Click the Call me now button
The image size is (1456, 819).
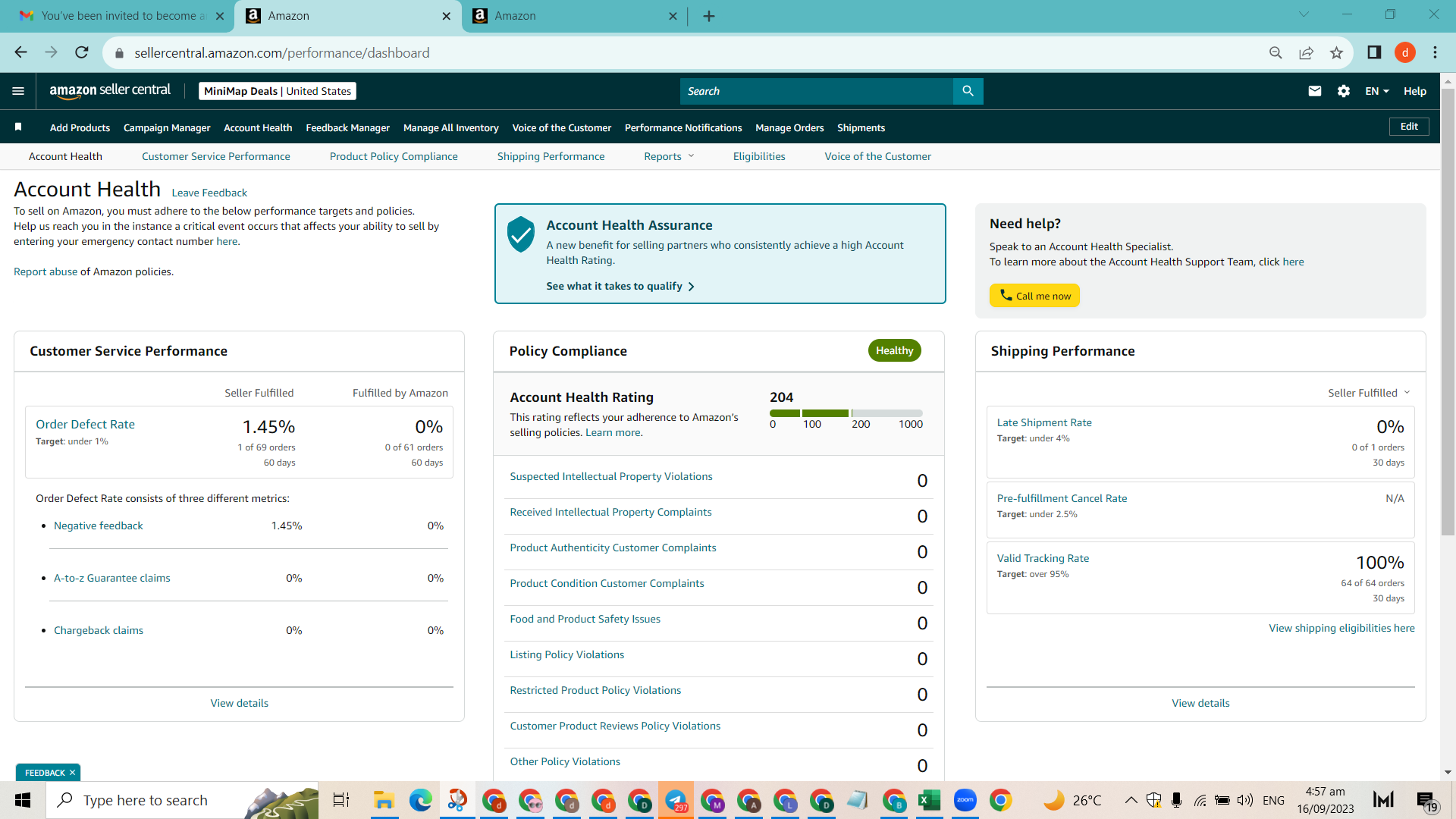(x=1034, y=296)
